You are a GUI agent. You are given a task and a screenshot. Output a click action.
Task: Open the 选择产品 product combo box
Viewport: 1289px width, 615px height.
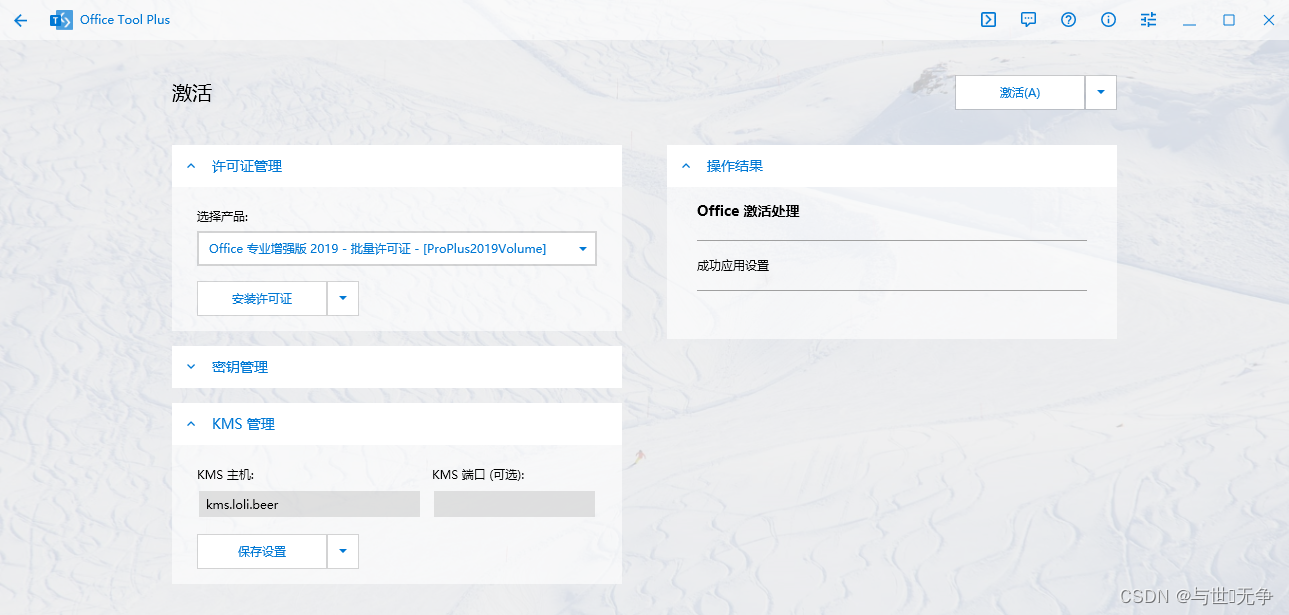(397, 249)
